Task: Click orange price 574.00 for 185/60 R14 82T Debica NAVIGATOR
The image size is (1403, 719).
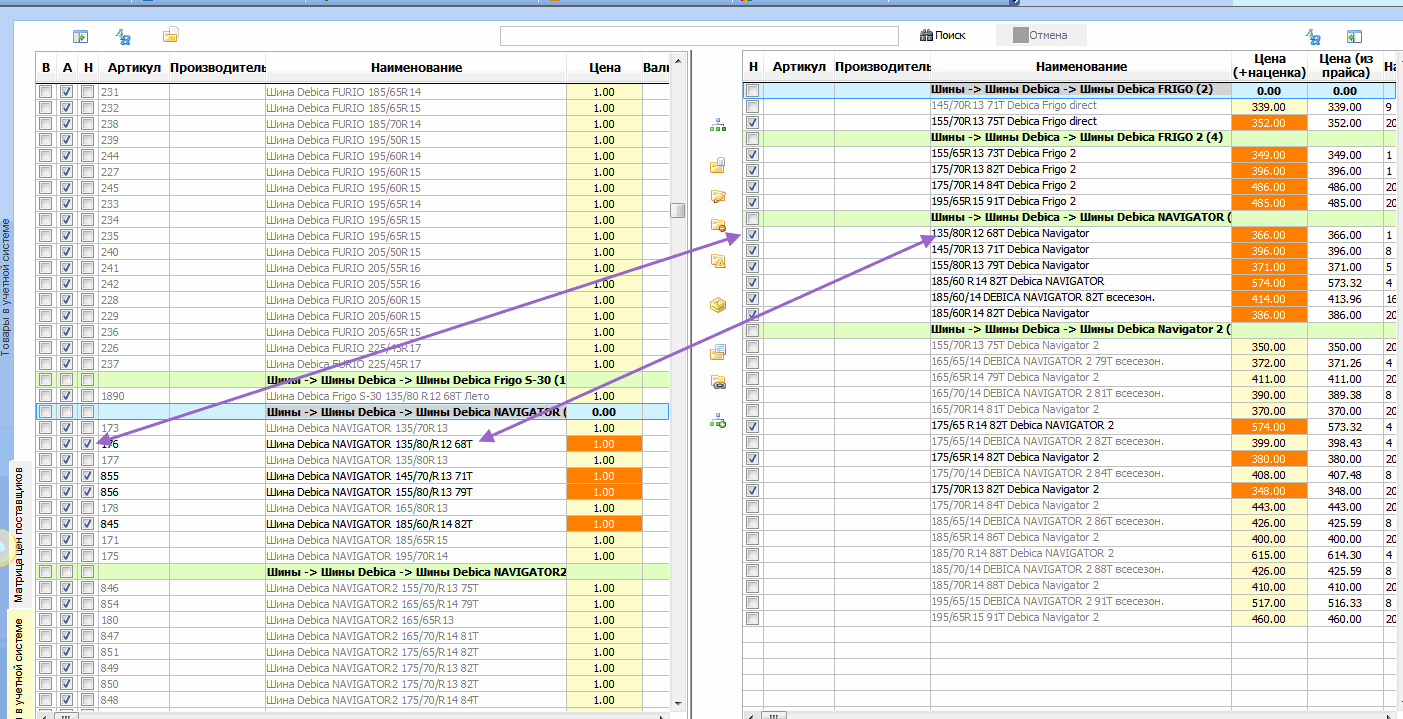Action: 1269,282
